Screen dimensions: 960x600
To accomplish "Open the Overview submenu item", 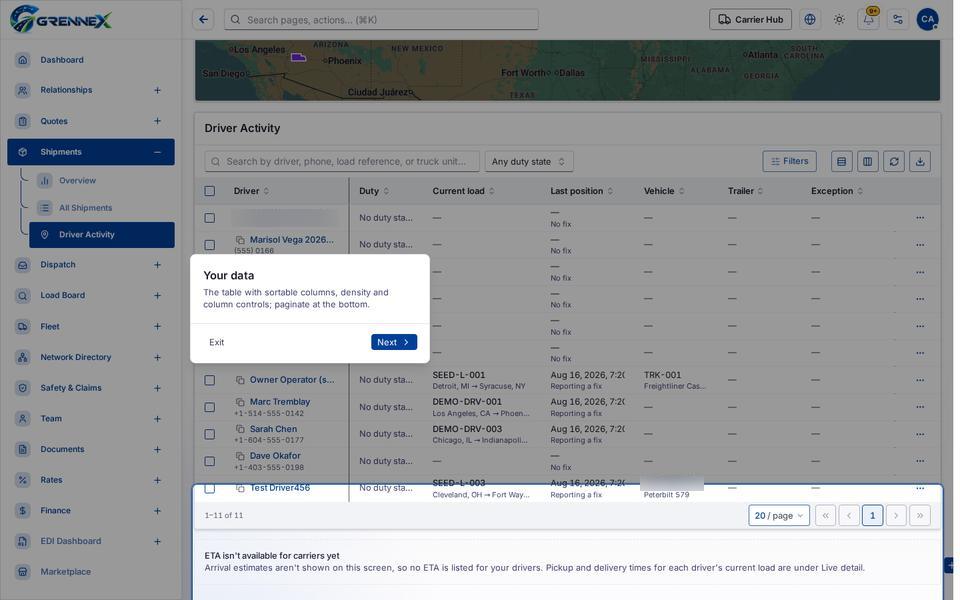I will click(x=77, y=181).
